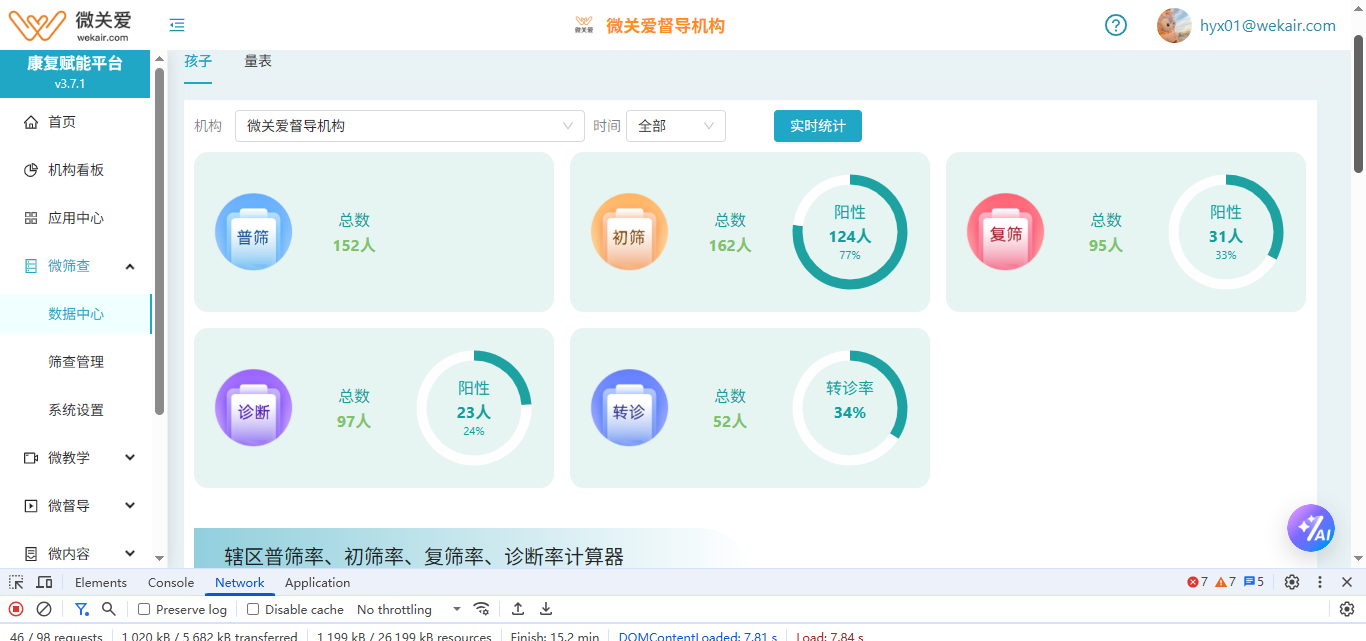
Task: Open the Console tab in DevTools
Action: pyautogui.click(x=170, y=582)
